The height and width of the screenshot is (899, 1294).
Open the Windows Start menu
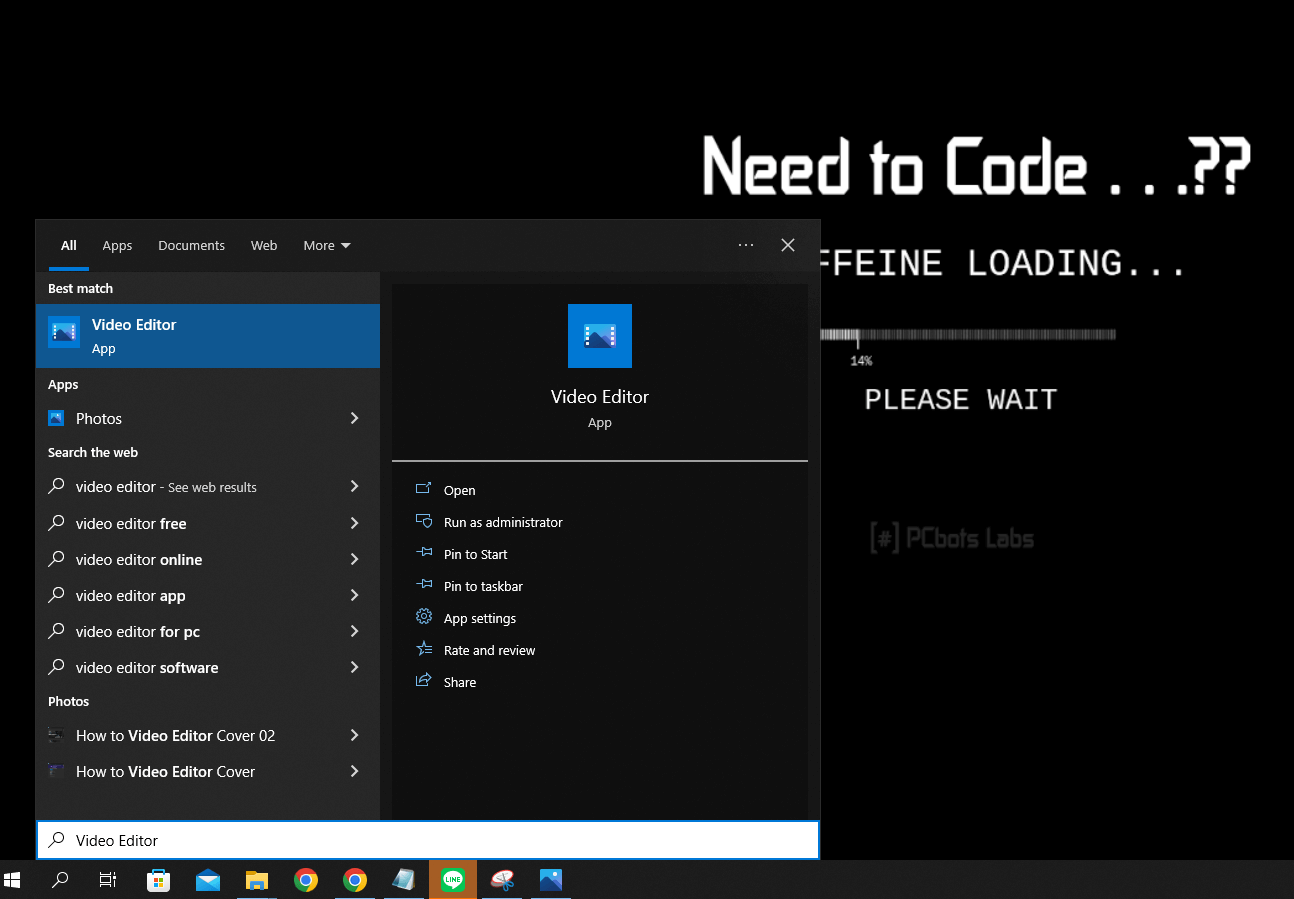click(13, 880)
